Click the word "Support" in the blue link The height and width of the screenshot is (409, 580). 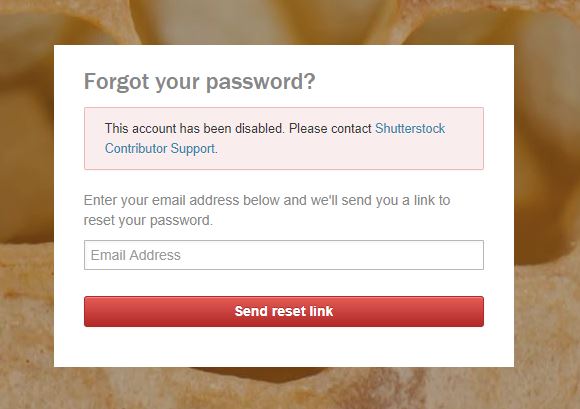pyautogui.click(x=193, y=149)
